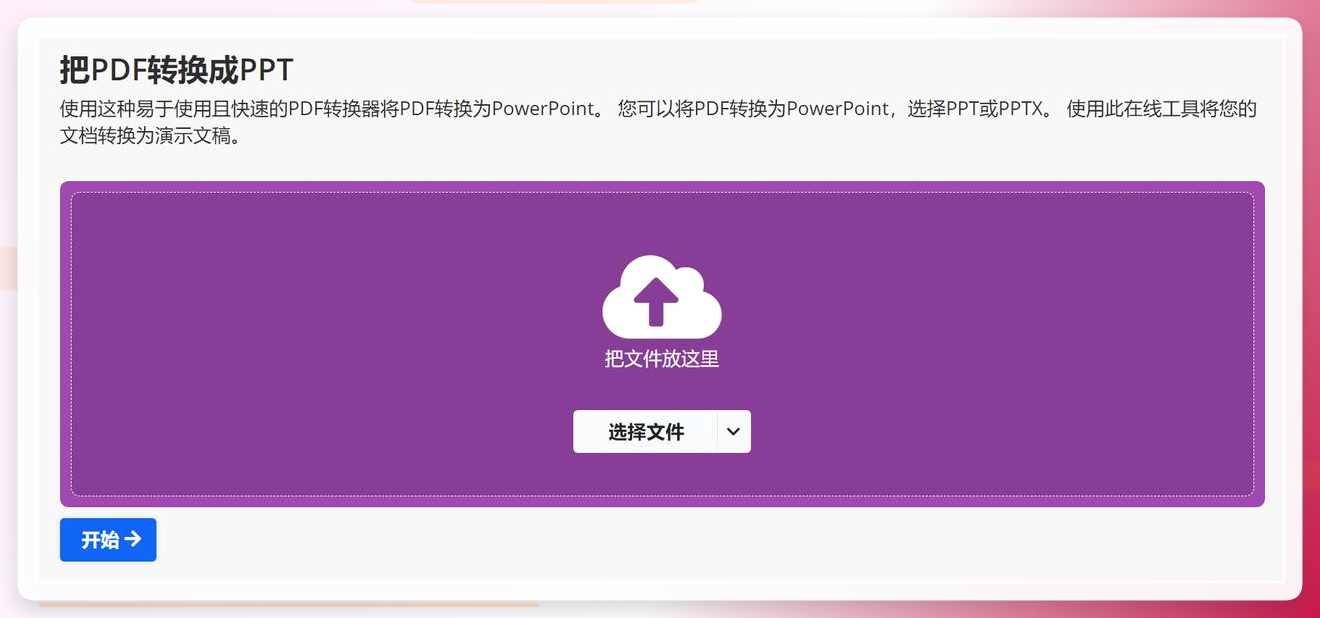Click the 开始 start button
Viewport: 1320px width, 618px height.
[108, 540]
